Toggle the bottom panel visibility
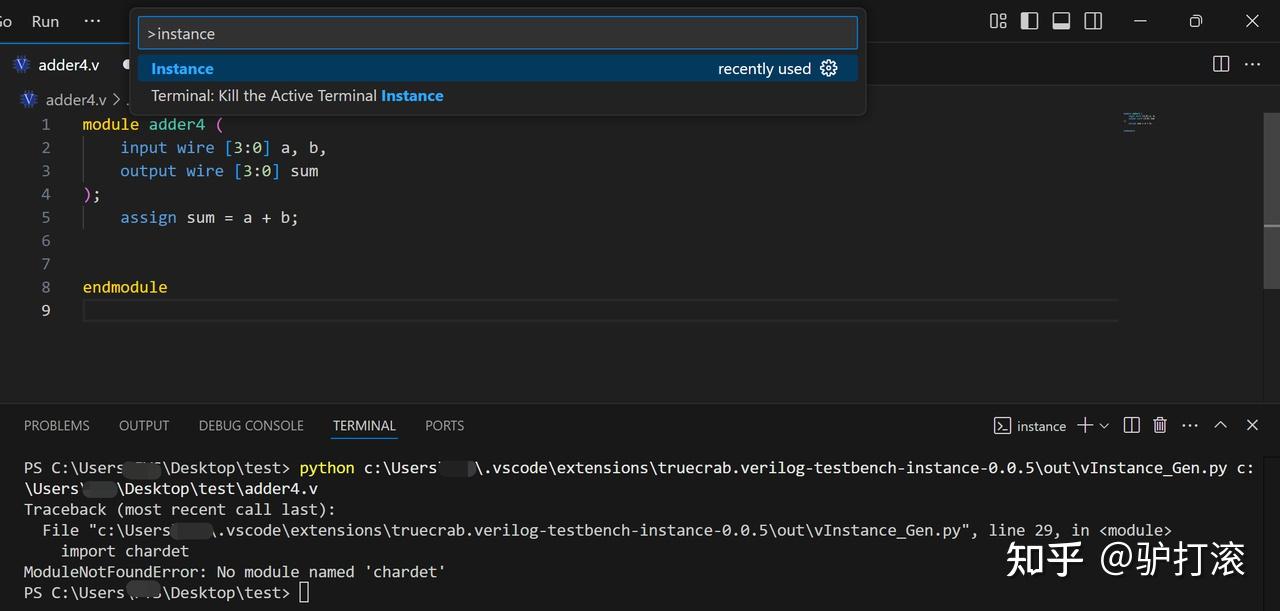1280x611 pixels. (1060, 20)
